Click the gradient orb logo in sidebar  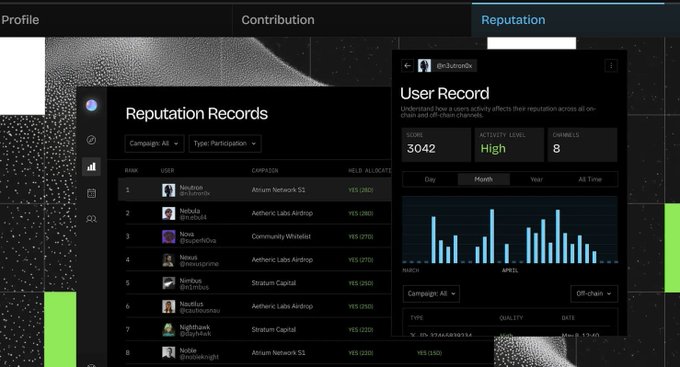[91, 105]
